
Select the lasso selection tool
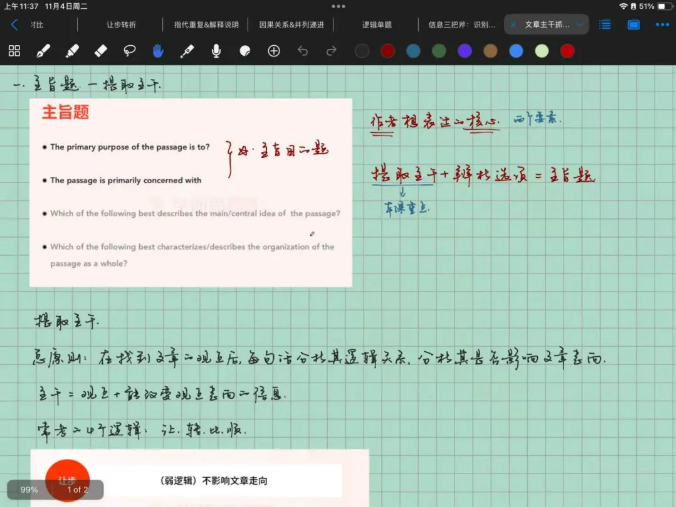tap(130, 50)
